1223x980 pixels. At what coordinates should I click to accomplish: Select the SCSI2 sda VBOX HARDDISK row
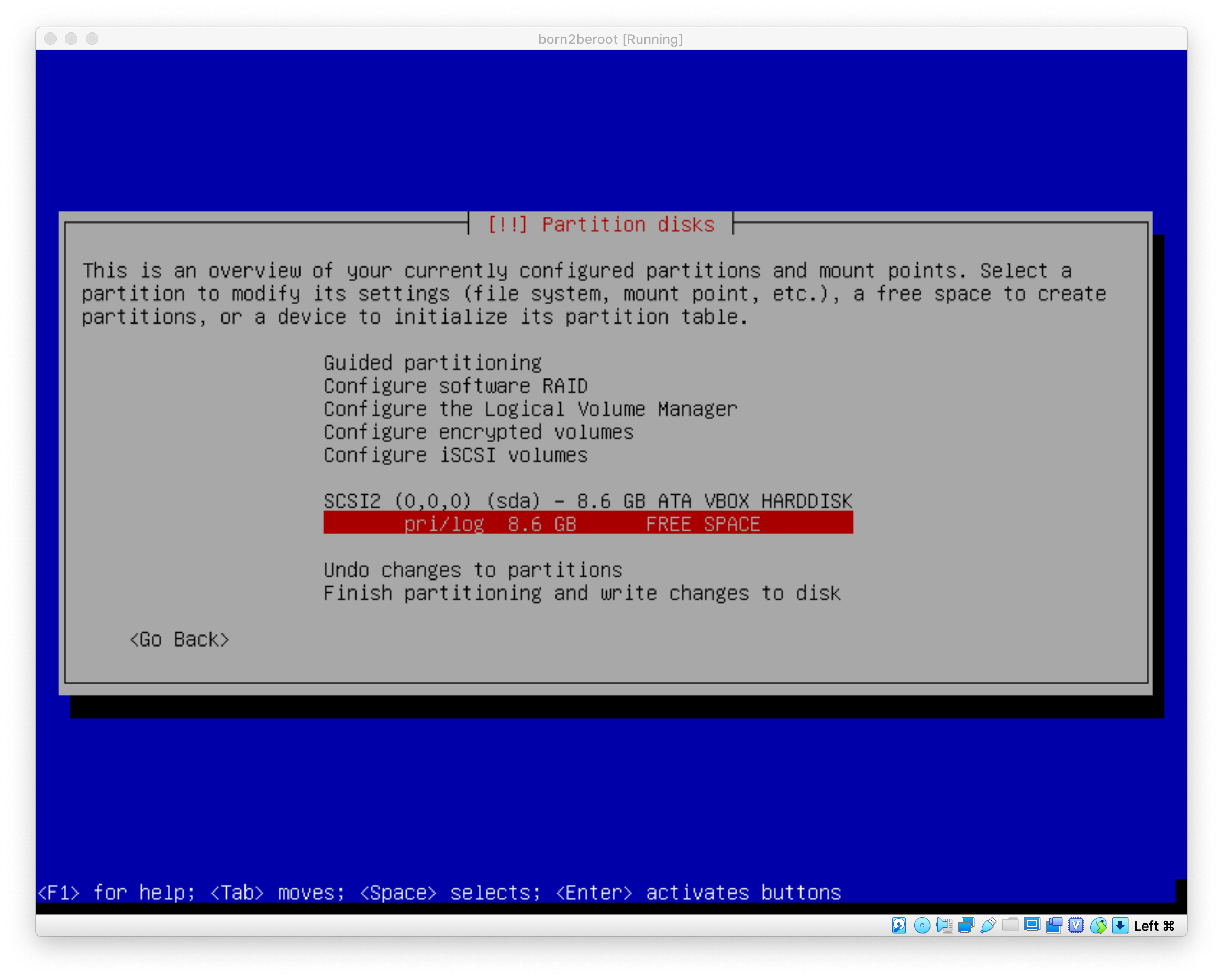587,501
